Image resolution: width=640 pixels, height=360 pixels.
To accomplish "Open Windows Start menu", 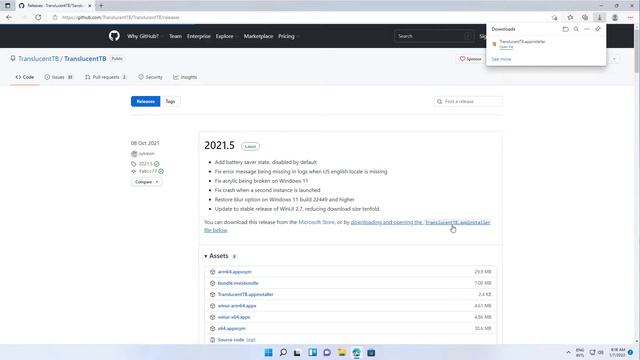I will 268,353.
